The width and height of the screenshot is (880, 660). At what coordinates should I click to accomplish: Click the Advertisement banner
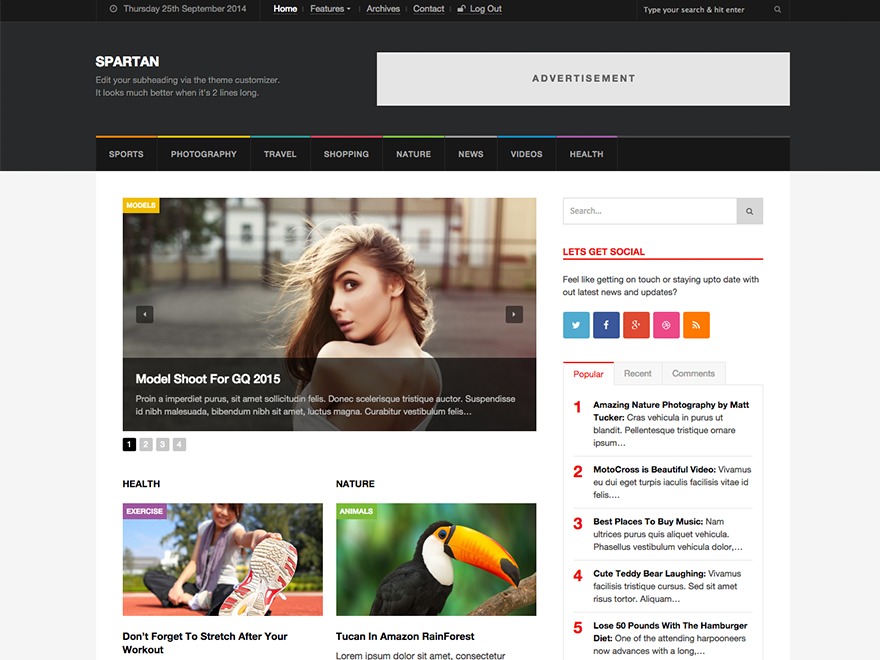pyautogui.click(x=583, y=79)
